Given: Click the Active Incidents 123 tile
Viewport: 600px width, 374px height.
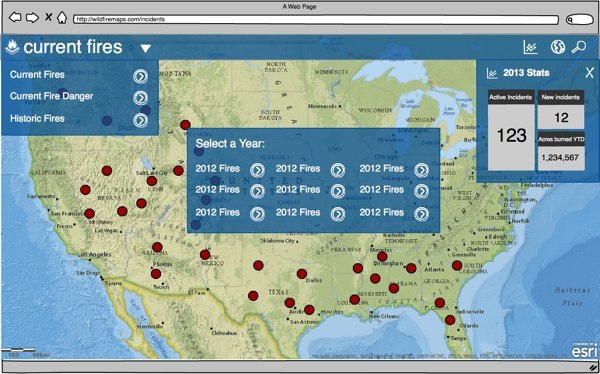Looking at the screenshot, I should coord(511,130).
